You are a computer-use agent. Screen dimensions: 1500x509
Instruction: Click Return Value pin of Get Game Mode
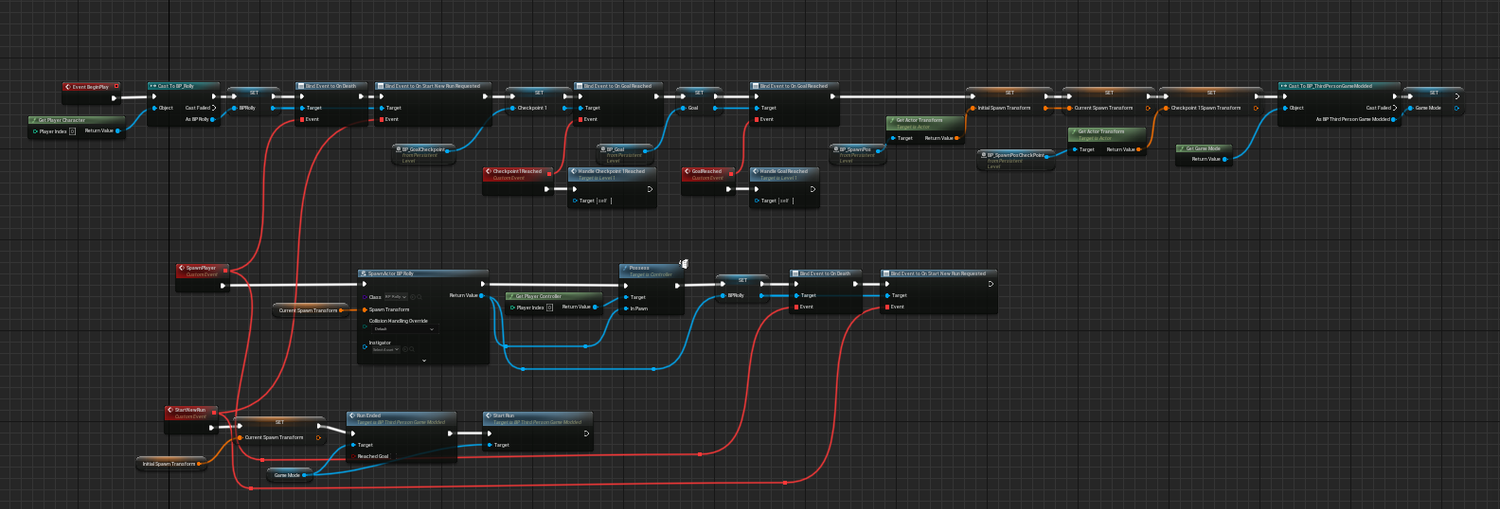1225,159
